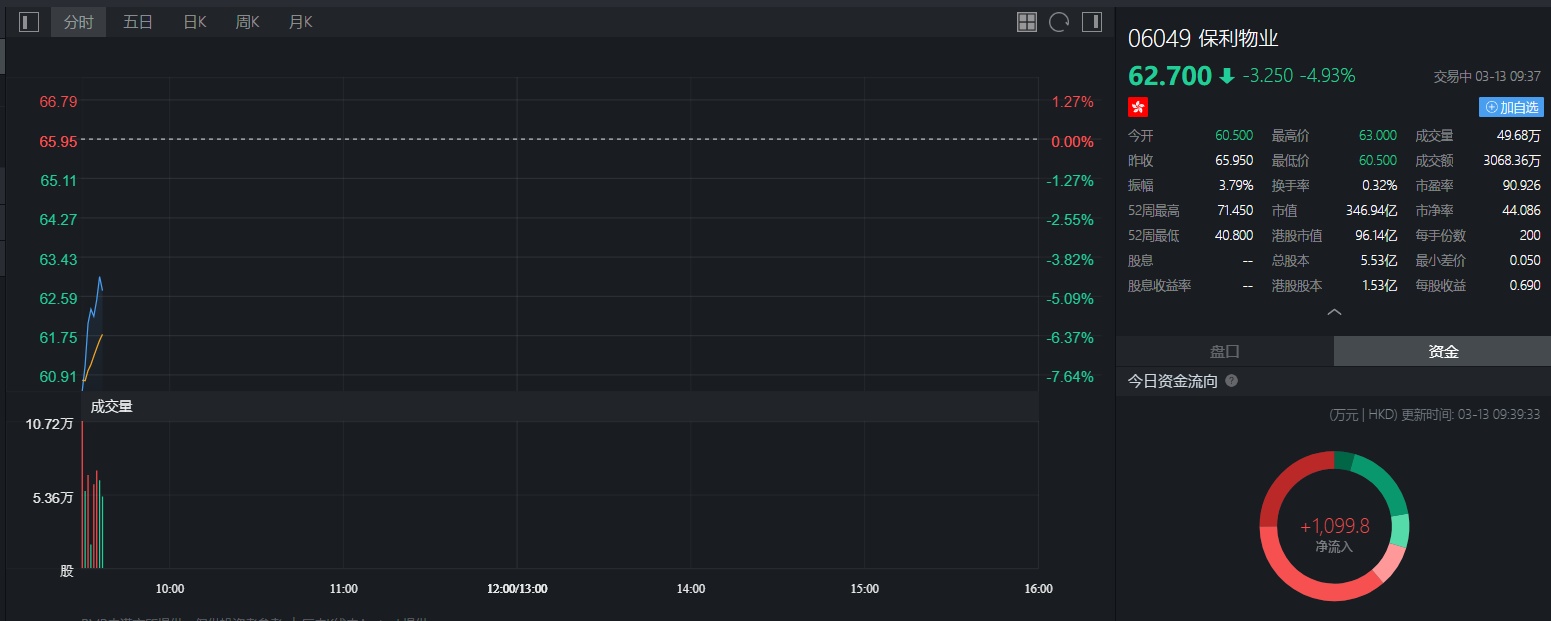Click the 今日资金流向 heading
This screenshot has height=621, width=1551.
(x=1173, y=381)
